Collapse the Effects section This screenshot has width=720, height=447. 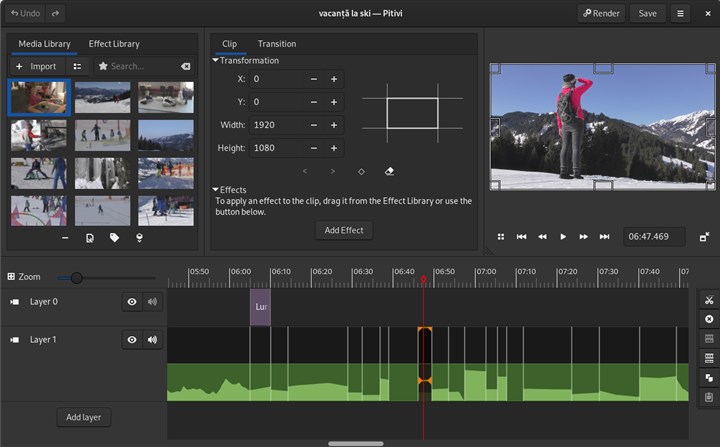216,190
